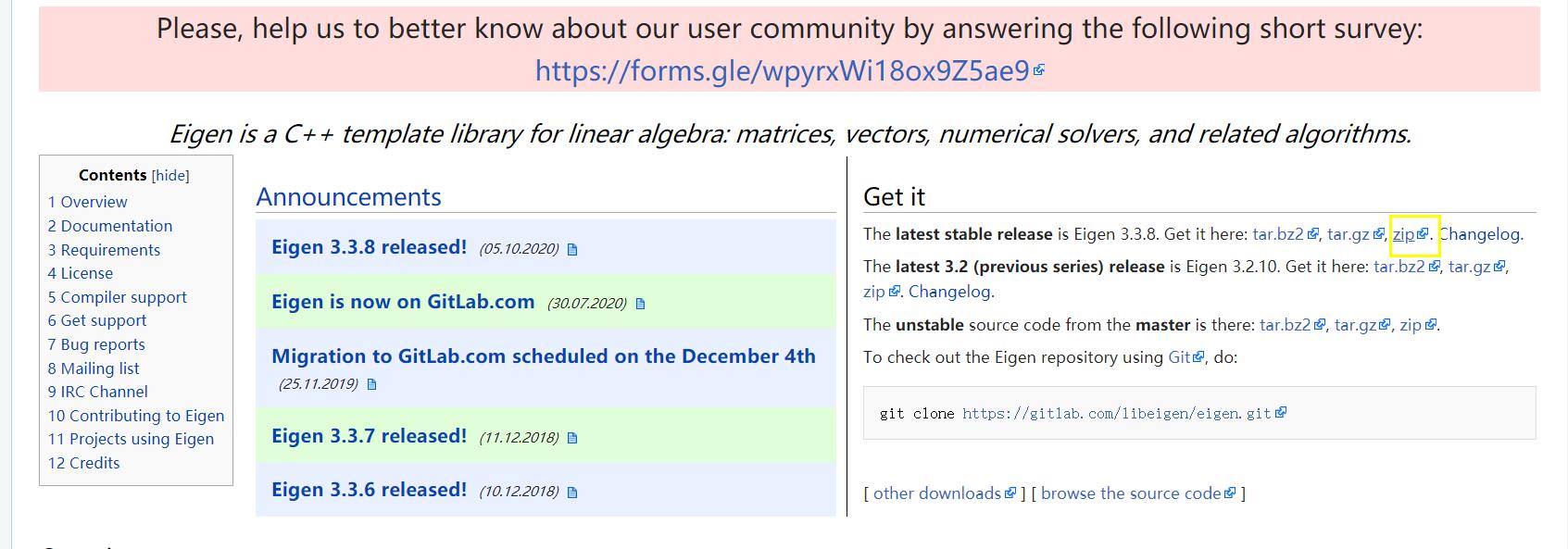Click the external link icon next to Git
Image resolution: width=1568 pixels, height=549 pixels.
point(1198,356)
